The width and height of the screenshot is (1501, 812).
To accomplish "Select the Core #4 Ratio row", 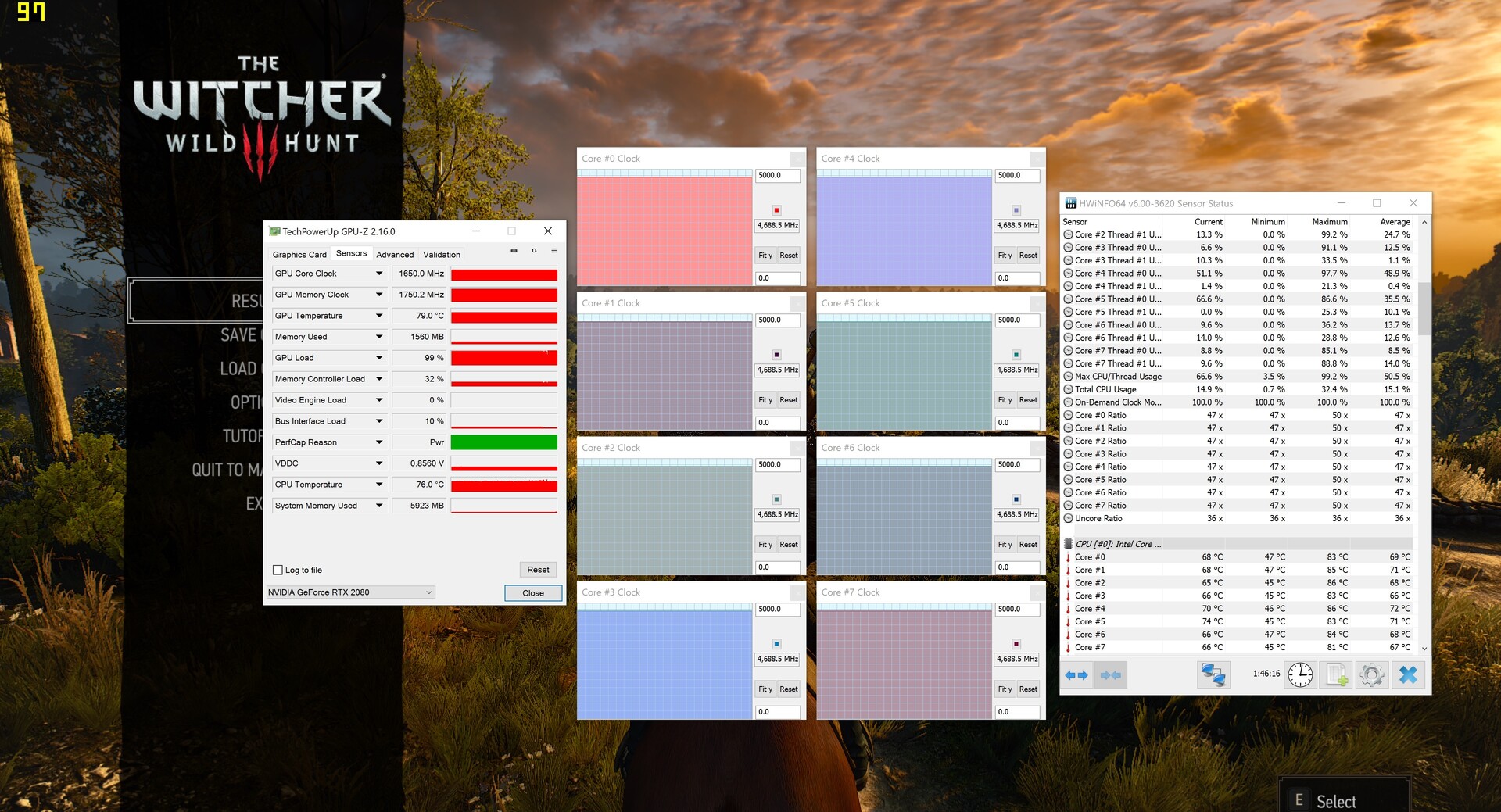I will pyautogui.click(x=1238, y=467).
